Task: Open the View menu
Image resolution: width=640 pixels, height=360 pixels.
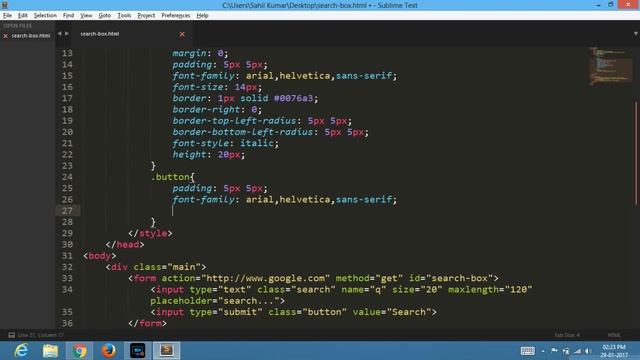Action: tap(86, 16)
